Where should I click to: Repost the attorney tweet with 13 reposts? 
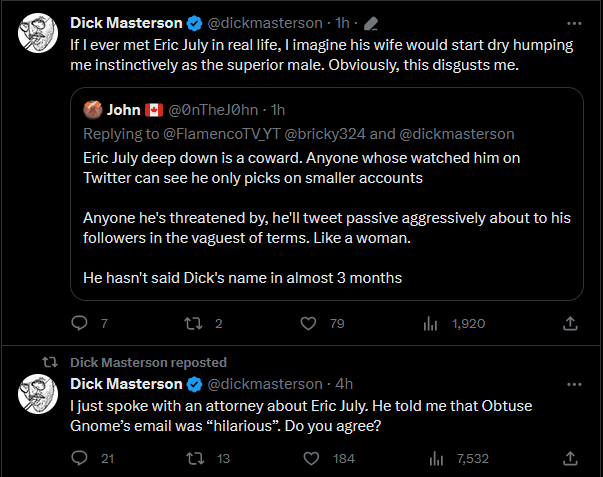[x=194, y=458]
